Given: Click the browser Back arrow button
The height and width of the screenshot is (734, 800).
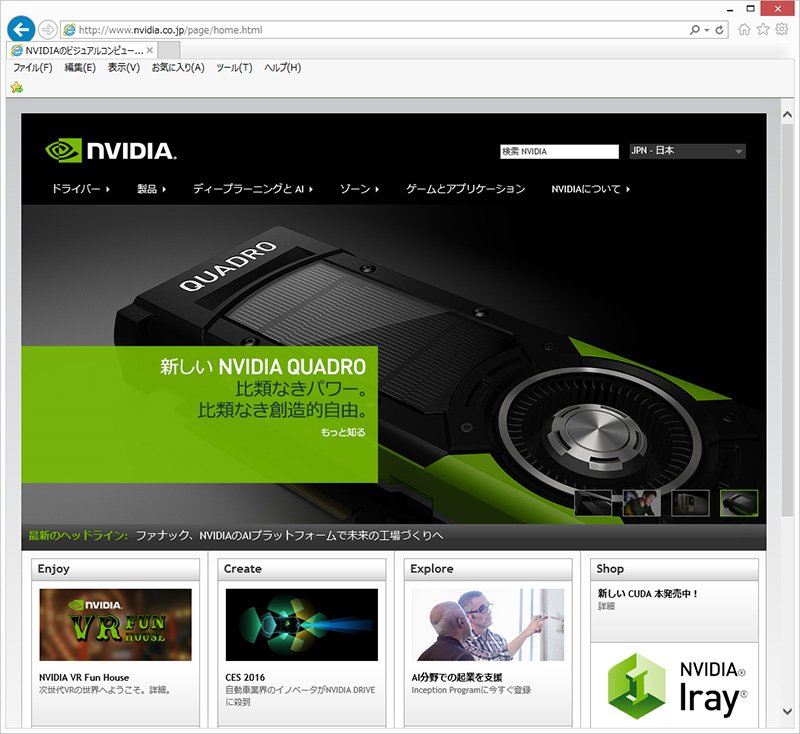Looking at the screenshot, I should pos(21,30).
